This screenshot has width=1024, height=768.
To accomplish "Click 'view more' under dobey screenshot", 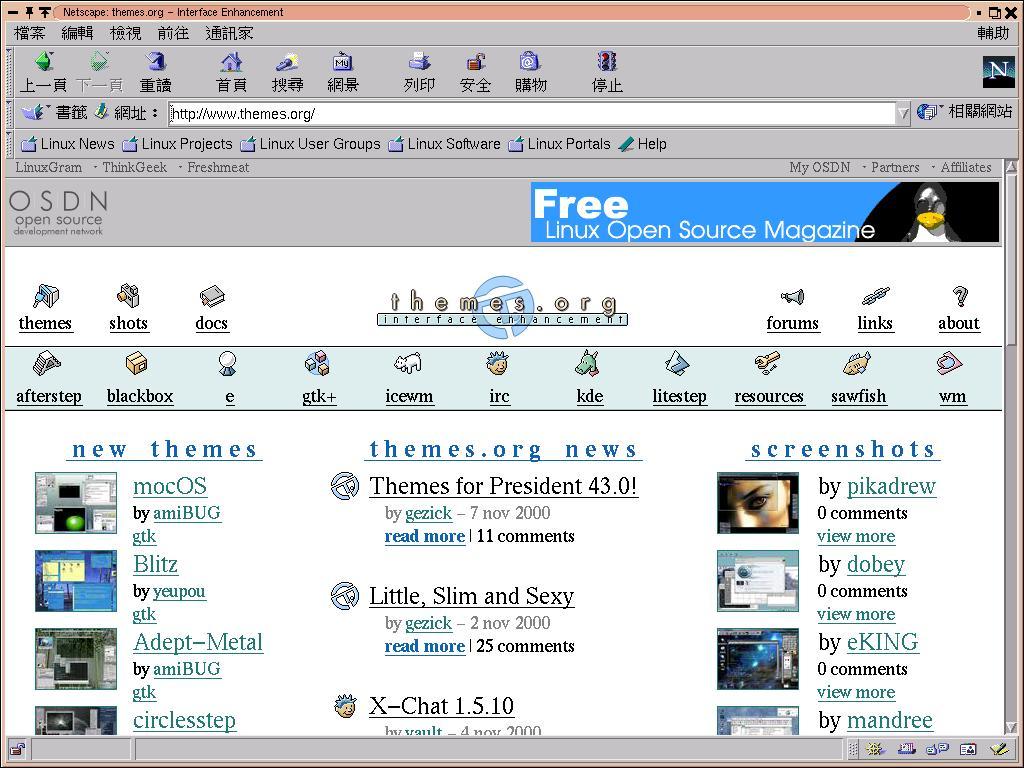I will click(856, 614).
